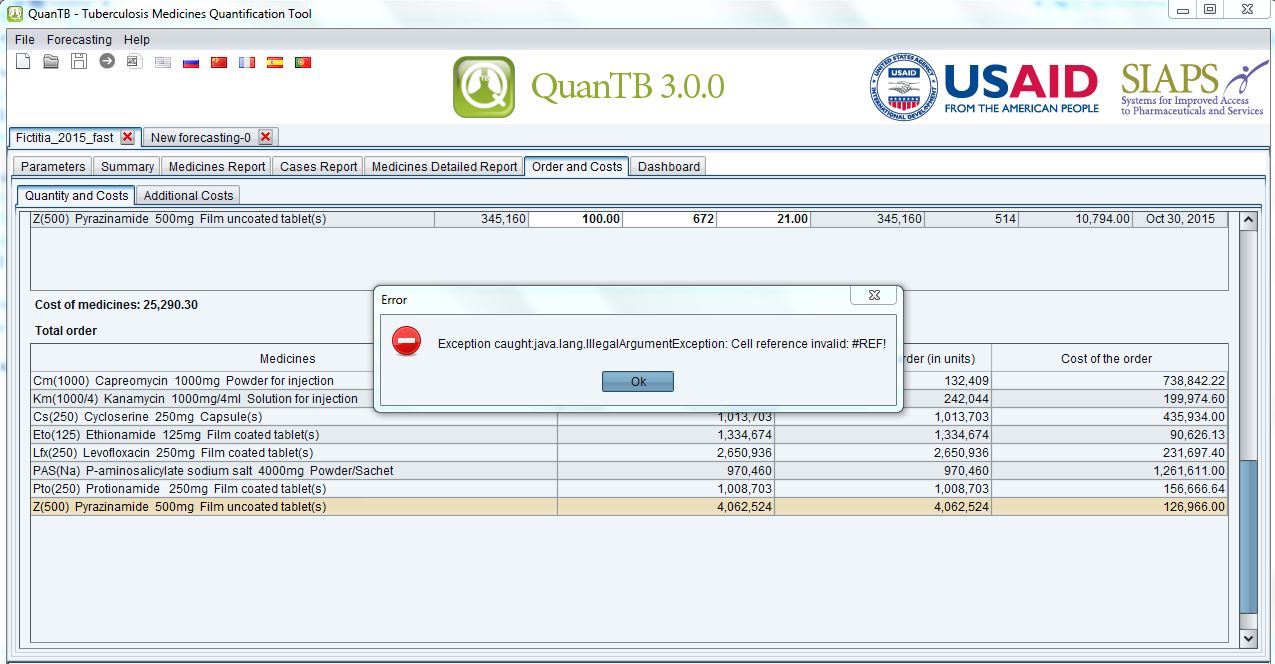The width and height of the screenshot is (1275, 664).
Task: Click the Oct 30, 2015 date cell
Action: point(1181,219)
